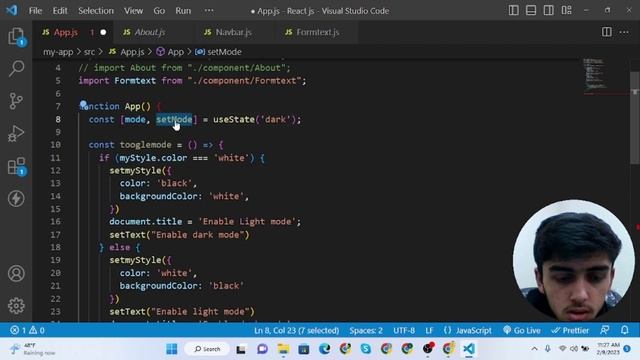Click the lightbulb code action on line 7
The image size is (640, 360).
[83, 104]
